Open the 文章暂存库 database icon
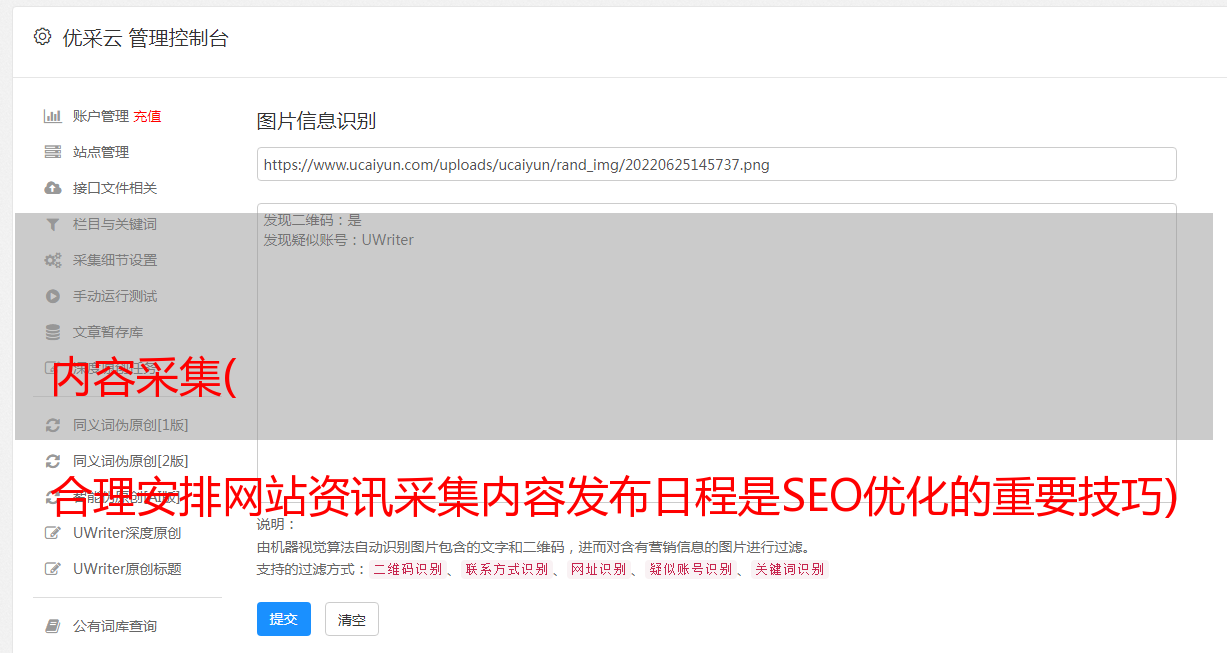 pos(53,332)
